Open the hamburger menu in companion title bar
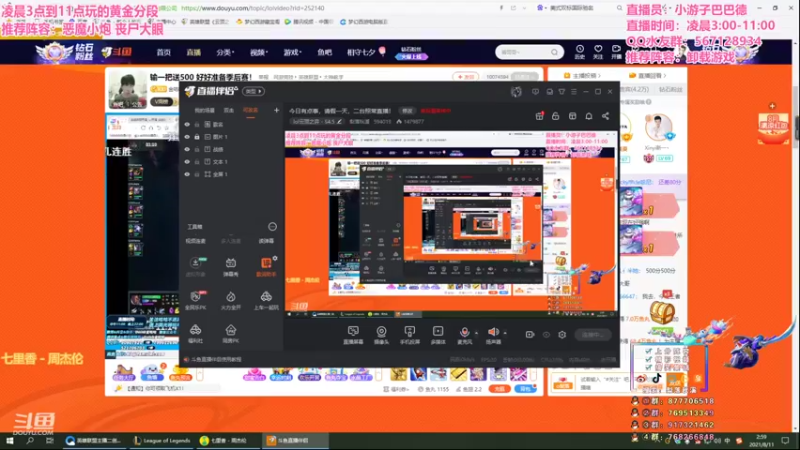Image resolution: width=800 pixels, height=450 pixels. [574, 91]
